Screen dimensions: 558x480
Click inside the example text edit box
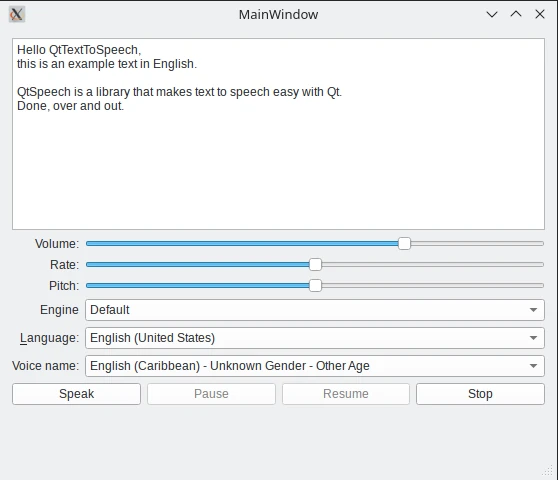[278, 134]
